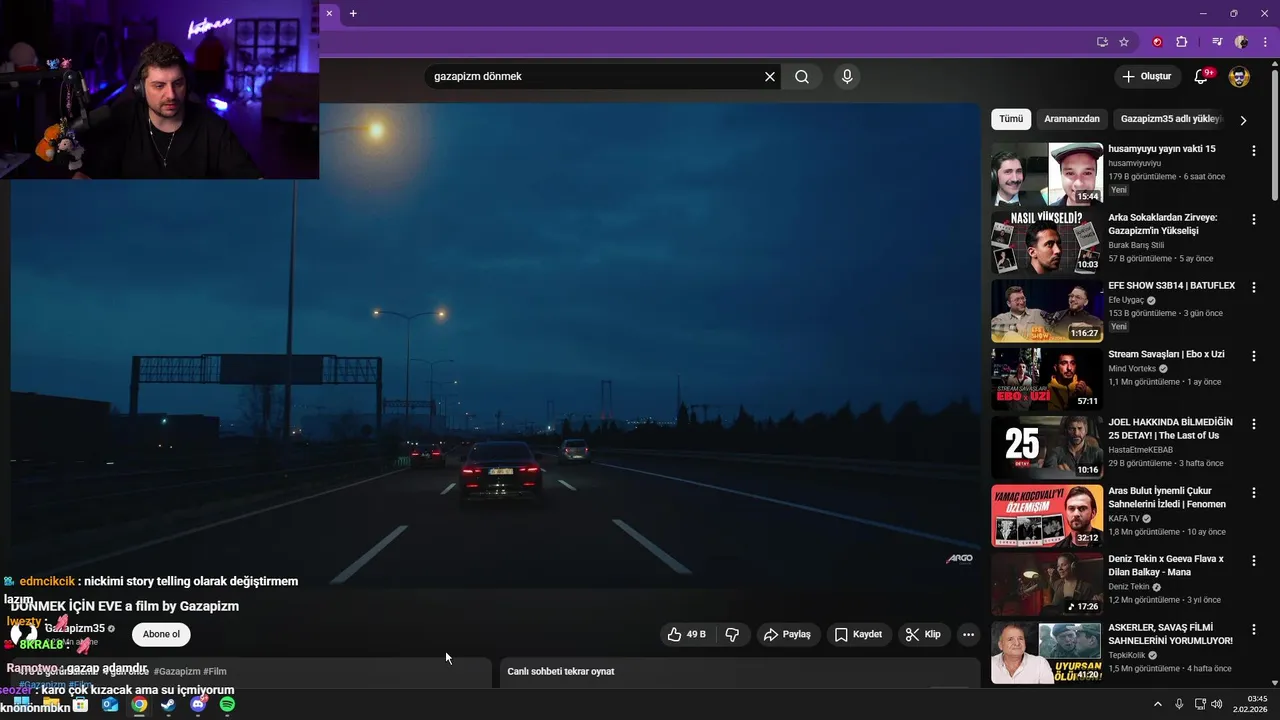Dislike the video
This screenshot has height=720, width=1280.
pyautogui.click(x=732, y=634)
